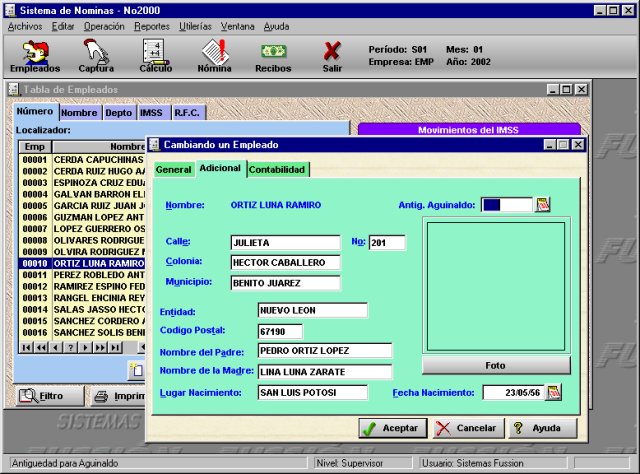Click the Nombre de la Madre field
The width and height of the screenshot is (640, 474).
tap(325, 372)
